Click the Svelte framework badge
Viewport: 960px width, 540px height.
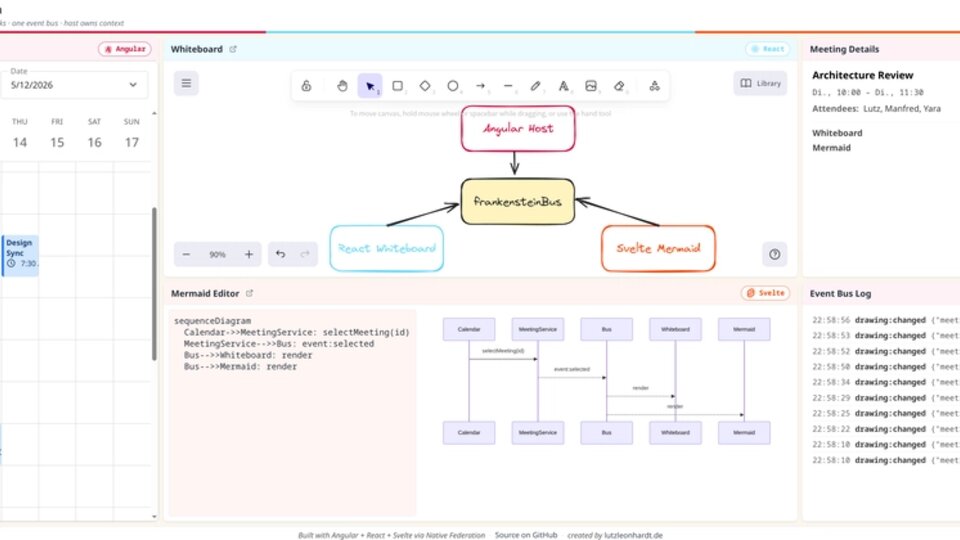pos(765,293)
